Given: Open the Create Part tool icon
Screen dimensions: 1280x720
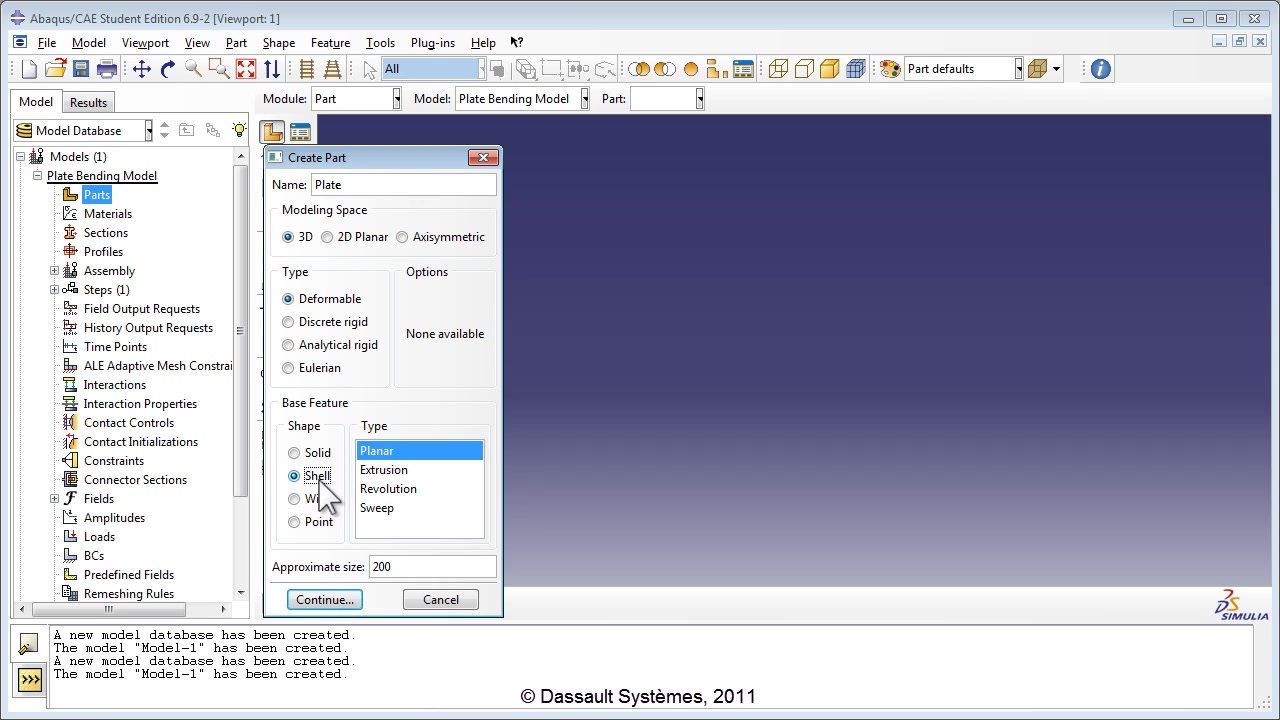Looking at the screenshot, I should tap(273, 132).
